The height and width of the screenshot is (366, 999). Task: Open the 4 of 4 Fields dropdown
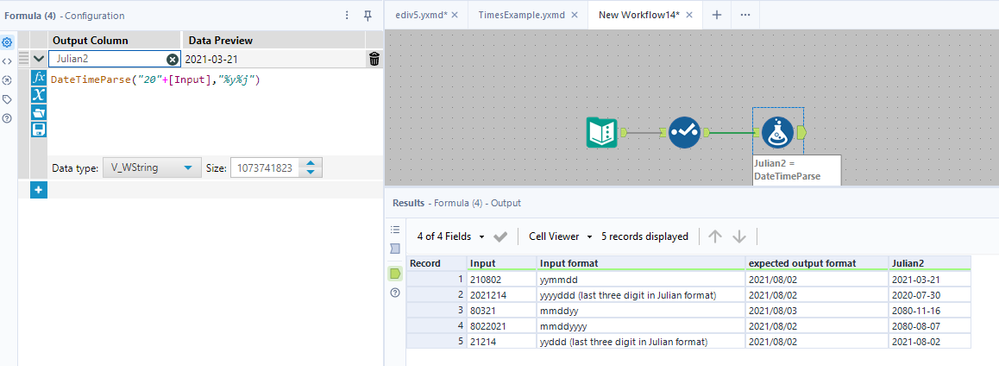coord(450,236)
